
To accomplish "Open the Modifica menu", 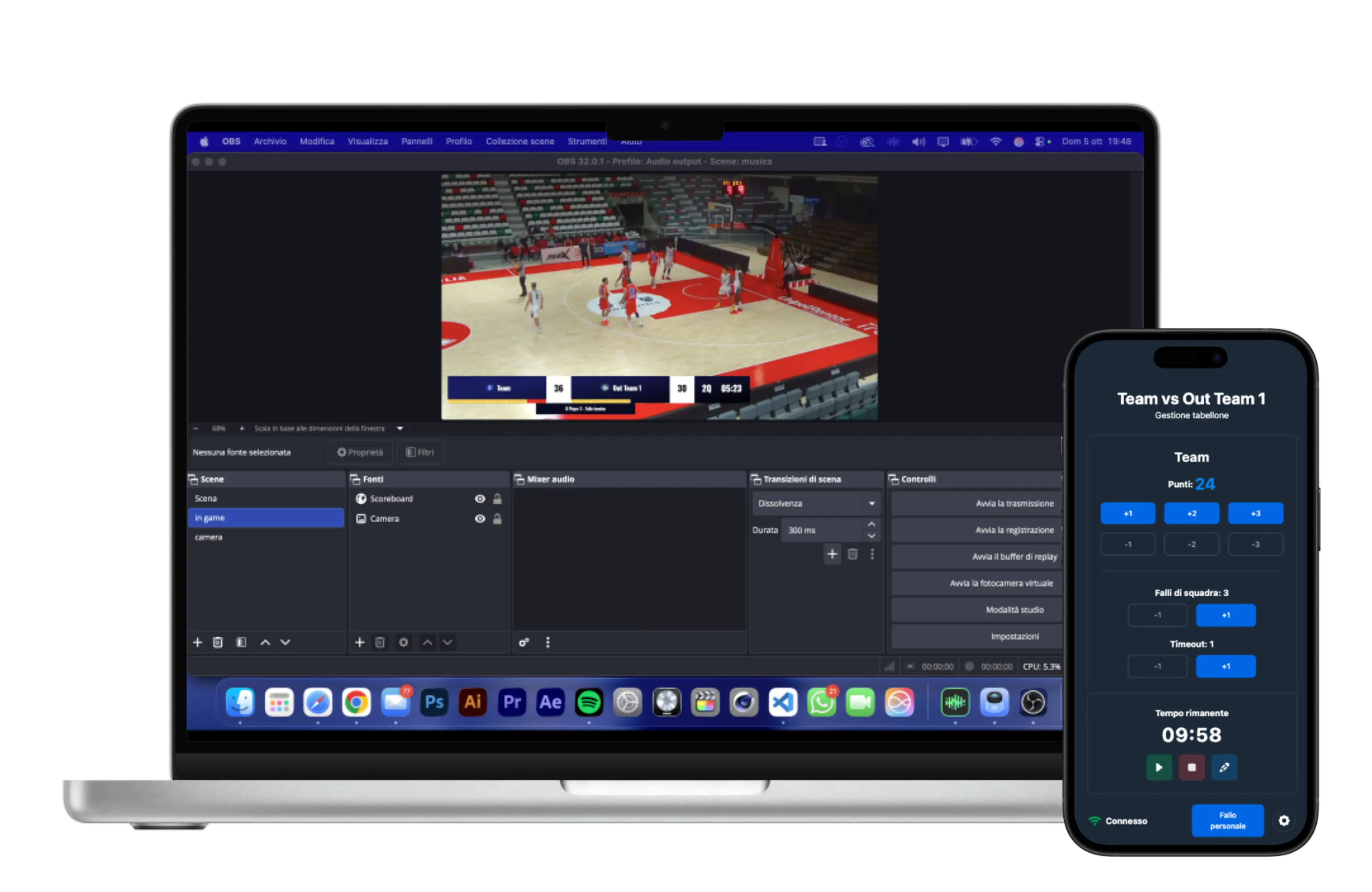I will pos(317,141).
